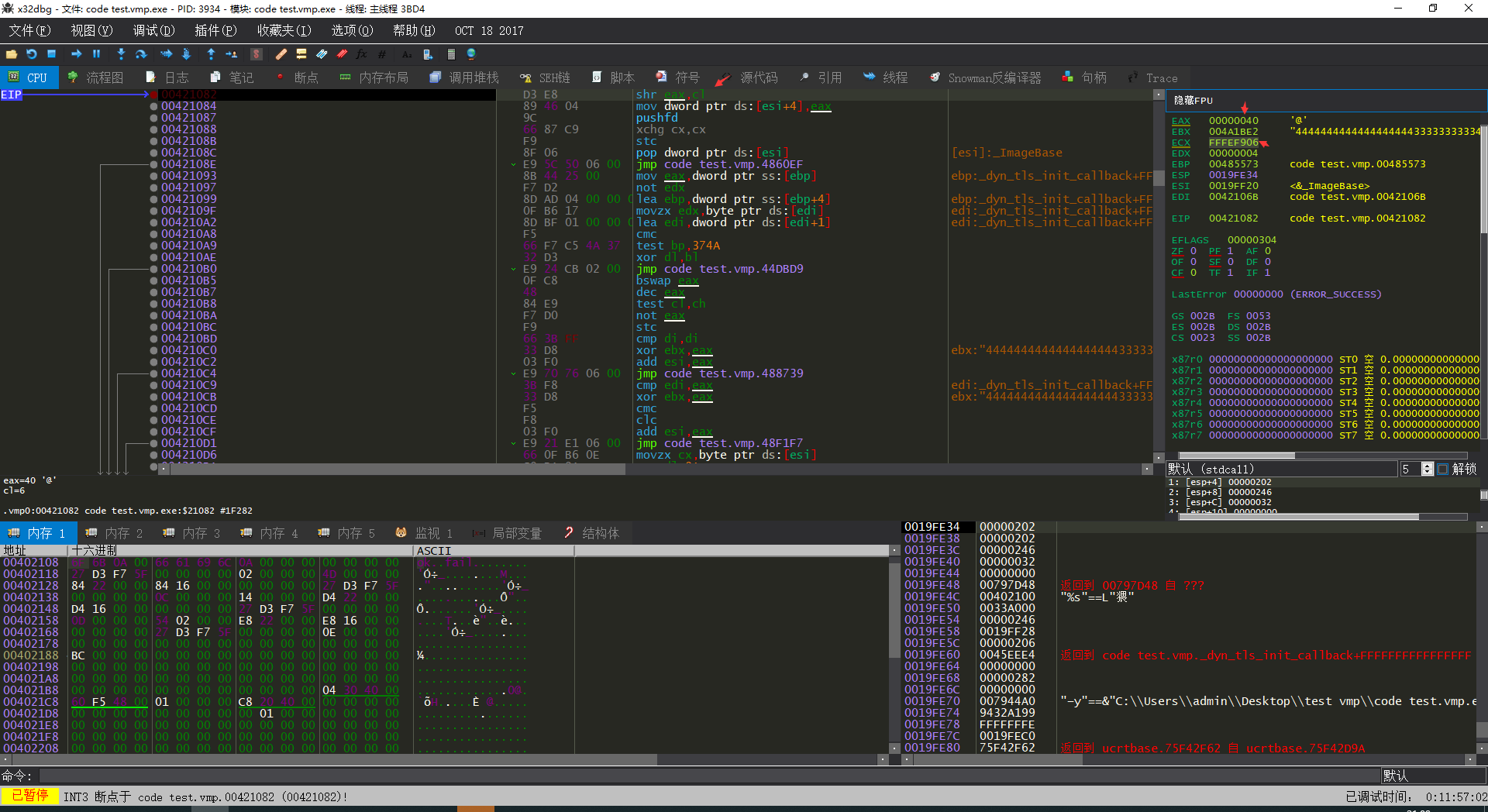Click the Step Into toolbar icon
The width and height of the screenshot is (1488, 812).
(121, 54)
